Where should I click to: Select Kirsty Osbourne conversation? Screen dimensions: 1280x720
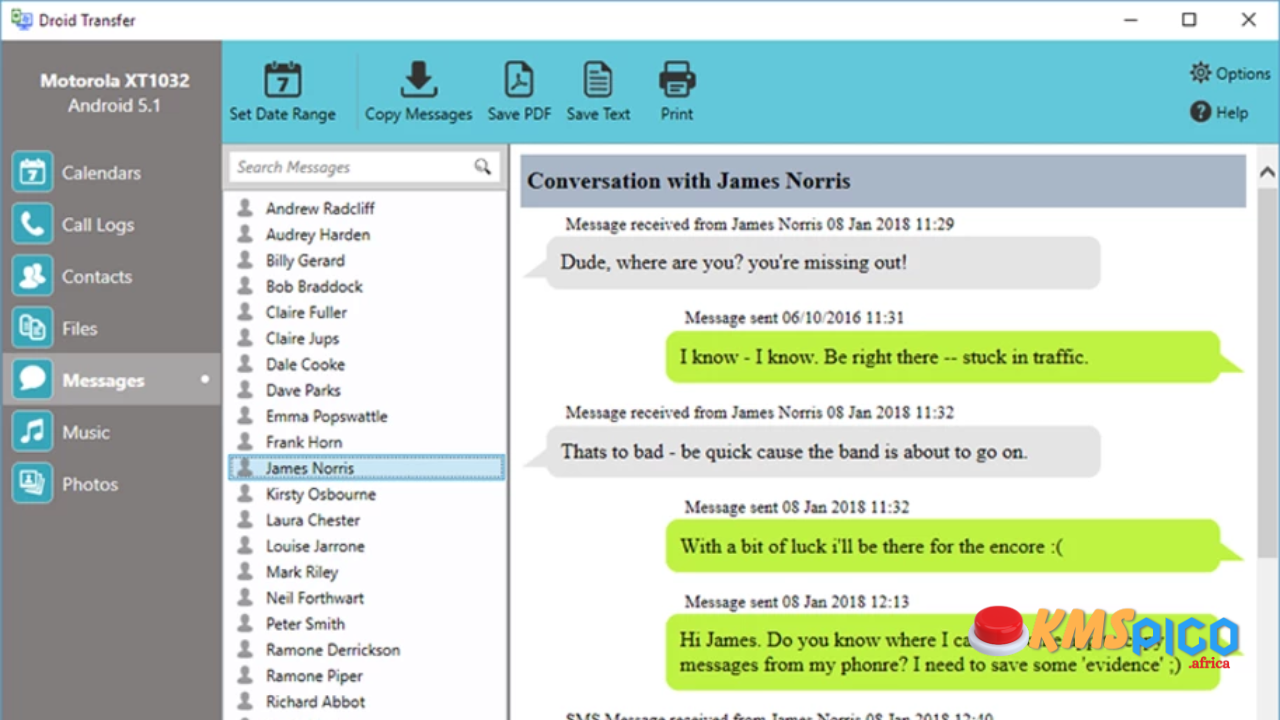pyautogui.click(x=320, y=494)
